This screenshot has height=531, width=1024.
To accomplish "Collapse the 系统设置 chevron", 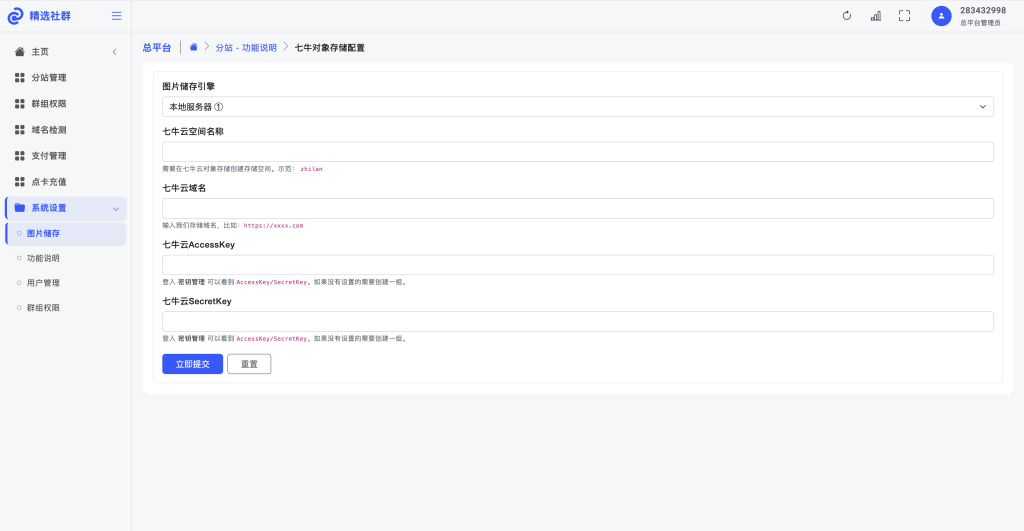I will tap(116, 209).
